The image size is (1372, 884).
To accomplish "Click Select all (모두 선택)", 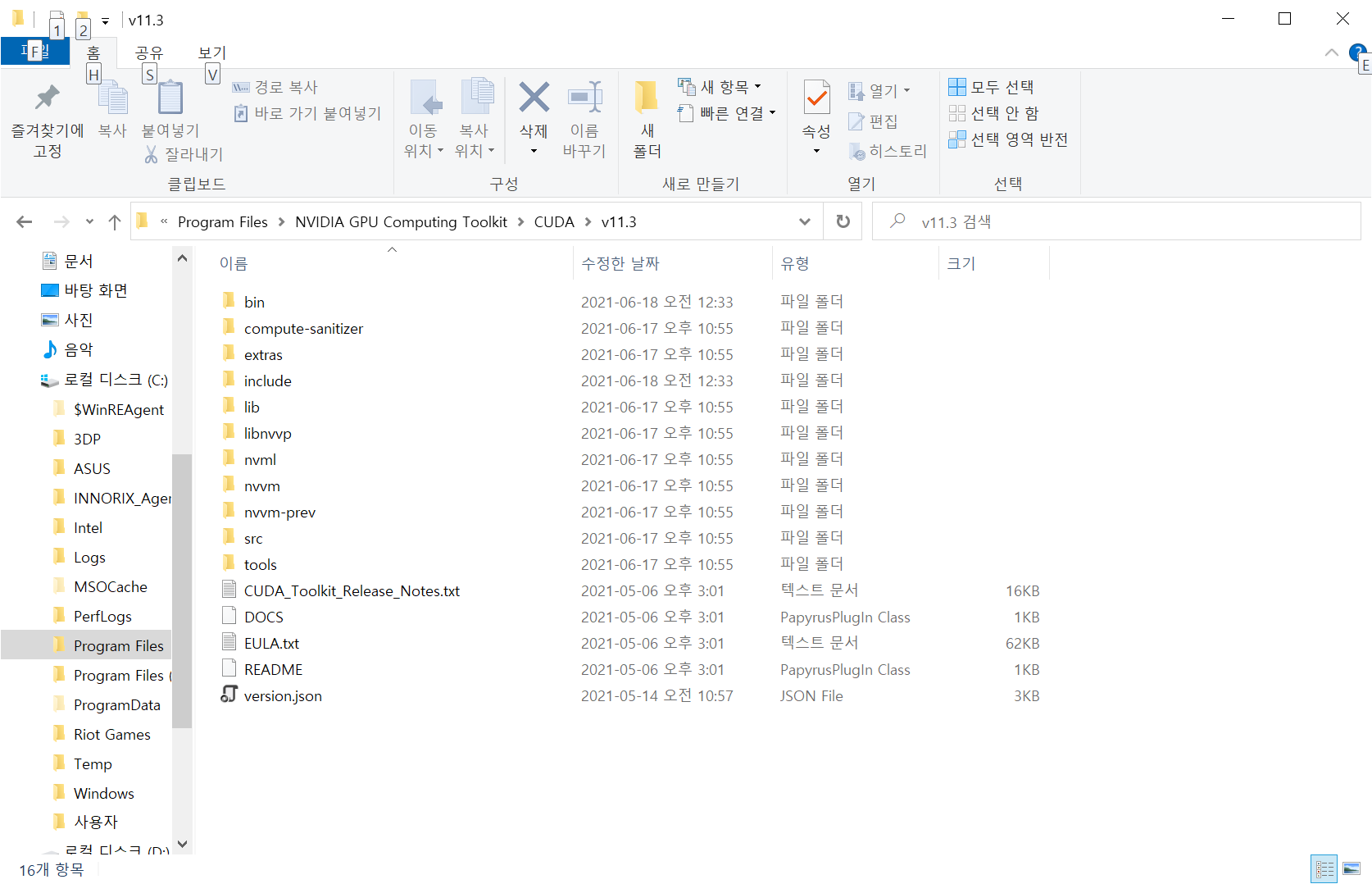I will point(991,87).
